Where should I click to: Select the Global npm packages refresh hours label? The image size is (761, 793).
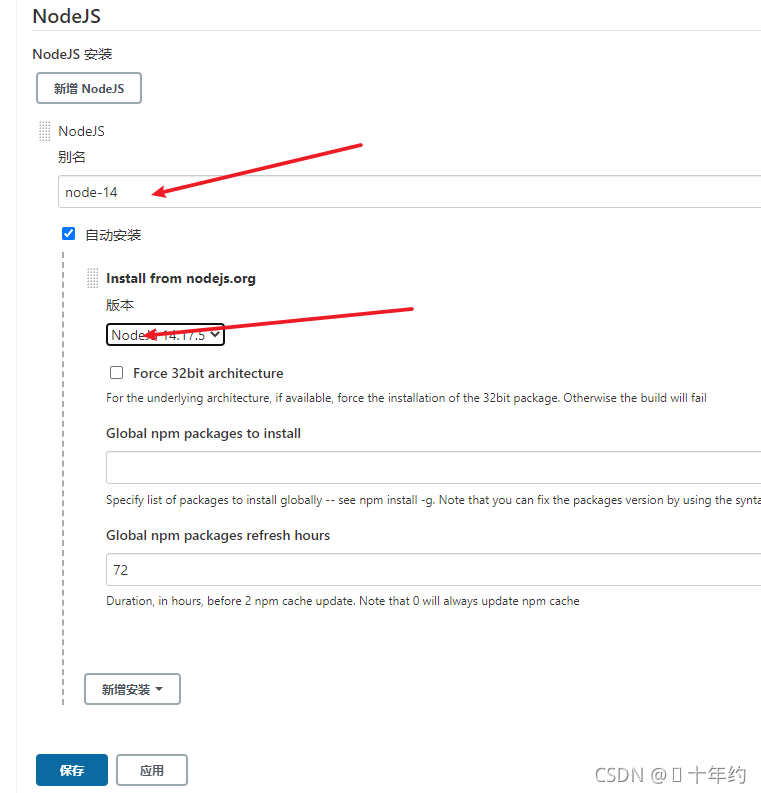218,535
